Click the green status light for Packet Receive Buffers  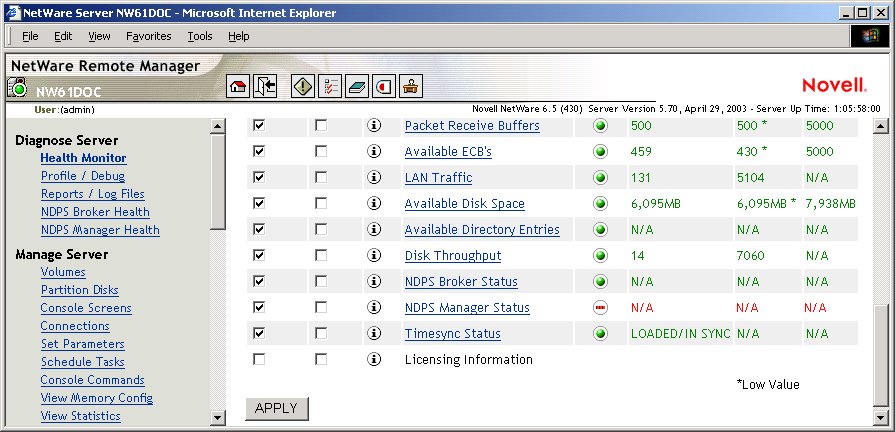pos(600,126)
